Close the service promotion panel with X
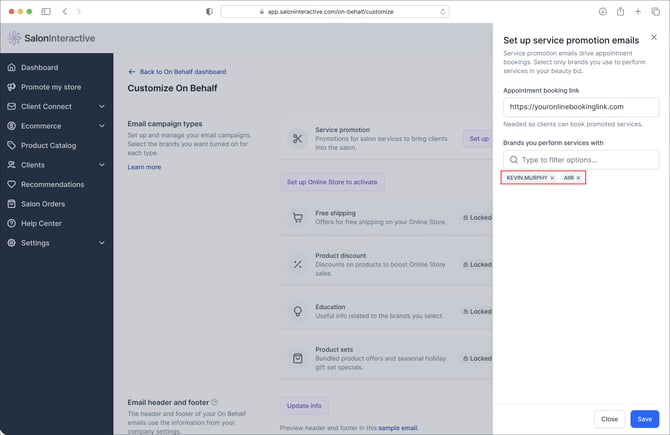Image resolution: width=670 pixels, height=435 pixels. (654, 38)
